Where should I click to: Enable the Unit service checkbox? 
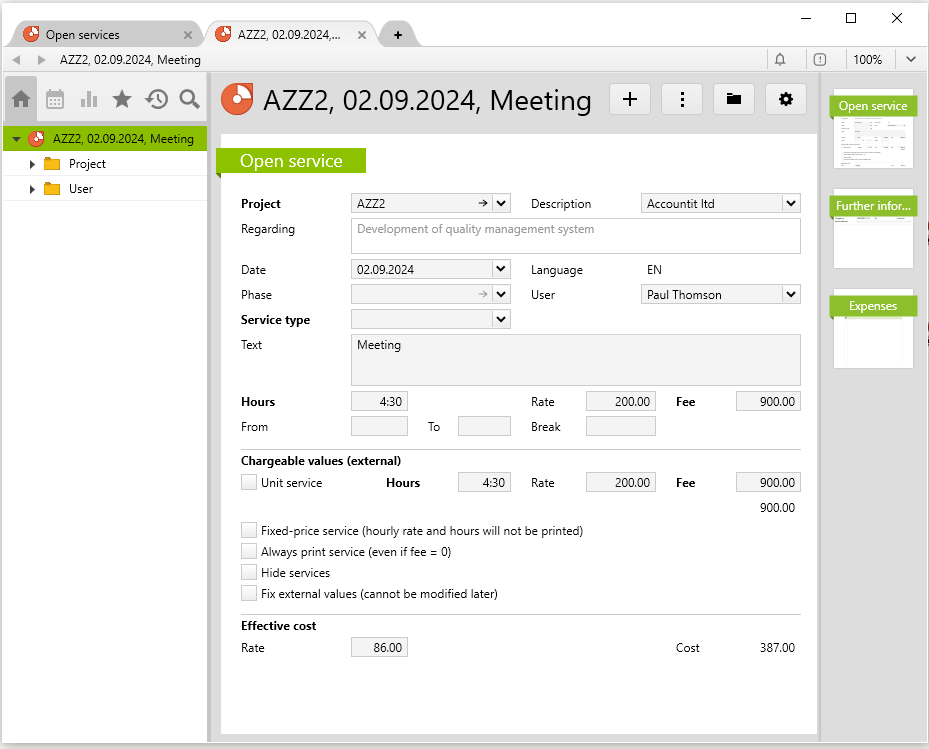click(x=249, y=483)
